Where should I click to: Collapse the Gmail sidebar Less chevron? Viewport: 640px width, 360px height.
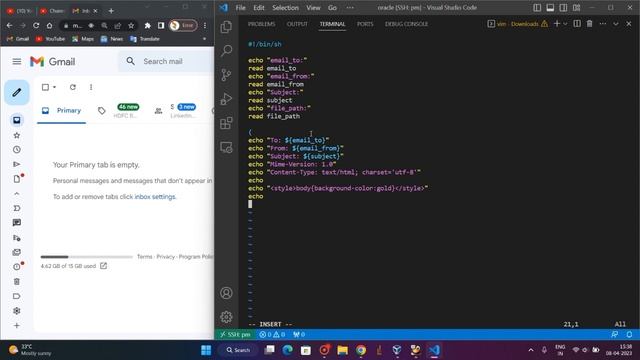click(17, 193)
